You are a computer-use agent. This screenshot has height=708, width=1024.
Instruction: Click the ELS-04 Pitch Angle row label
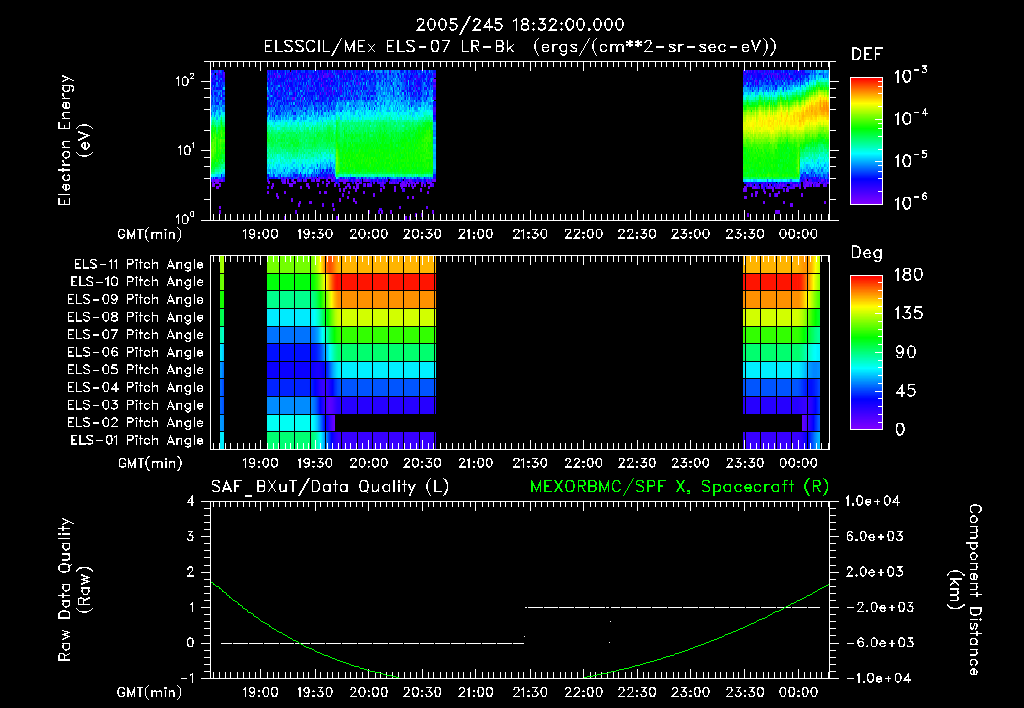pyautogui.click(x=136, y=387)
